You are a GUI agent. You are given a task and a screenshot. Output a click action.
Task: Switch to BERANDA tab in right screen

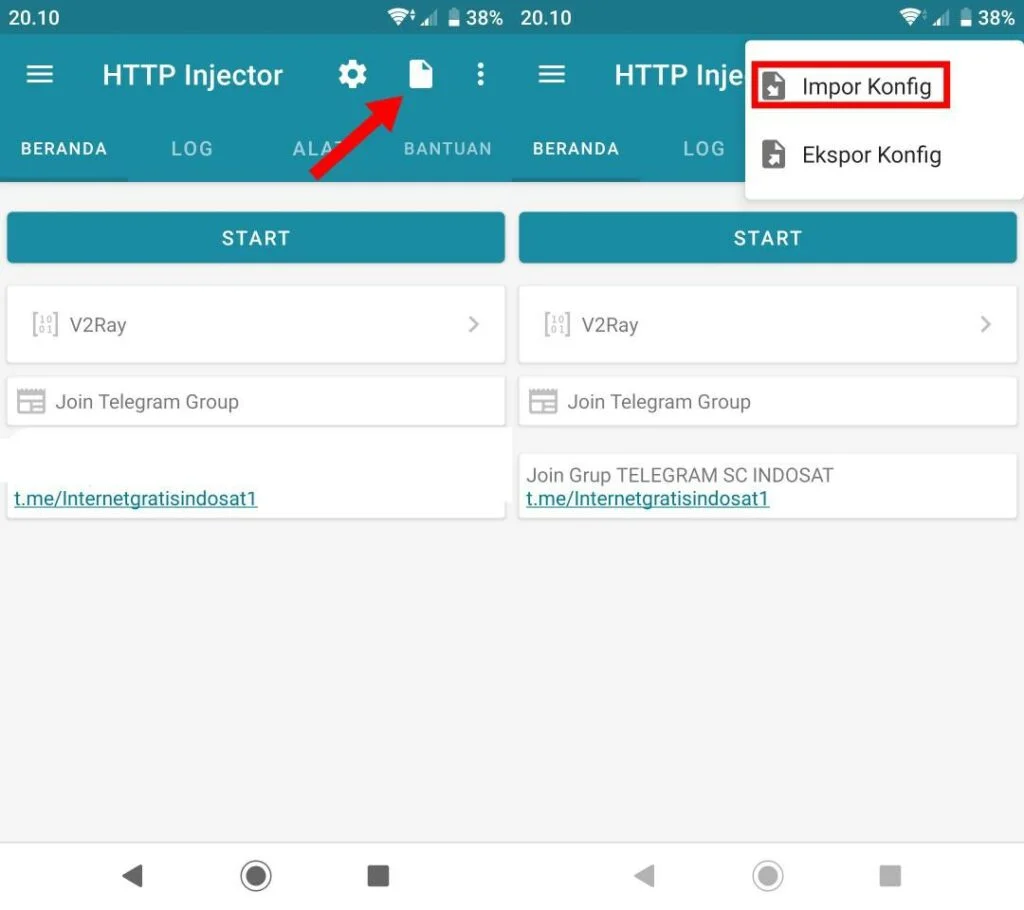pyautogui.click(x=576, y=149)
